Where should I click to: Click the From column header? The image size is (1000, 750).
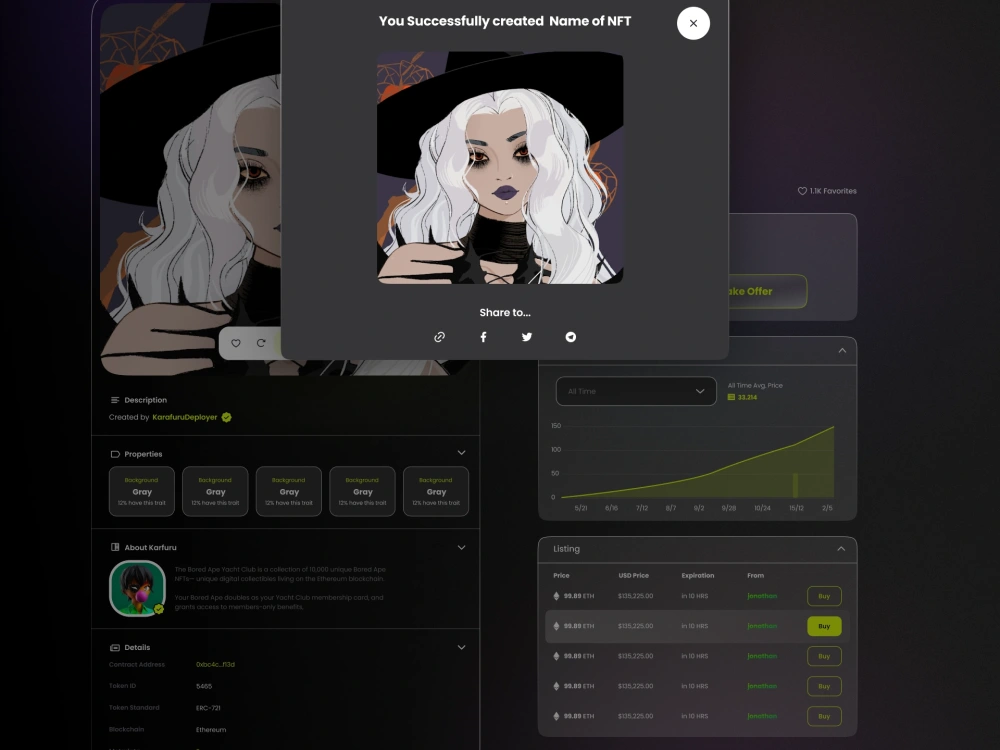tap(756, 575)
